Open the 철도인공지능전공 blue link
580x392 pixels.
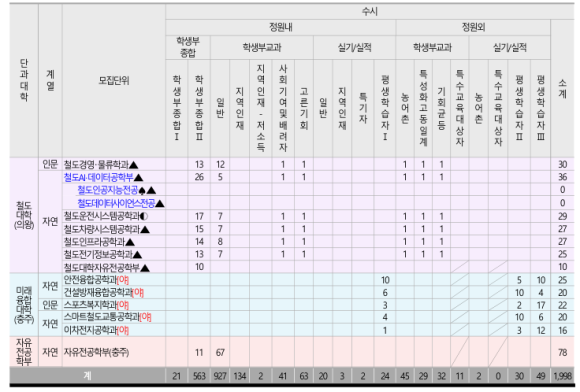click(107, 190)
